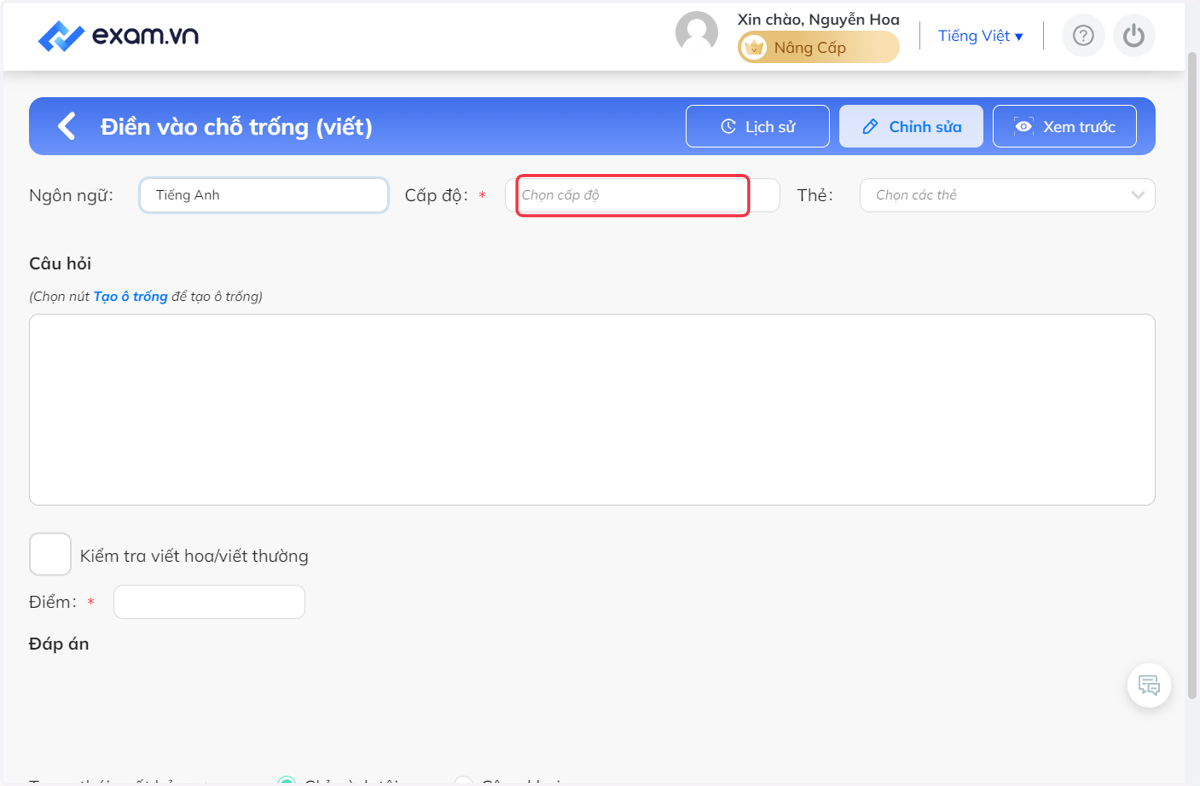
Task: Open the user avatar profile picture
Action: pos(697,32)
